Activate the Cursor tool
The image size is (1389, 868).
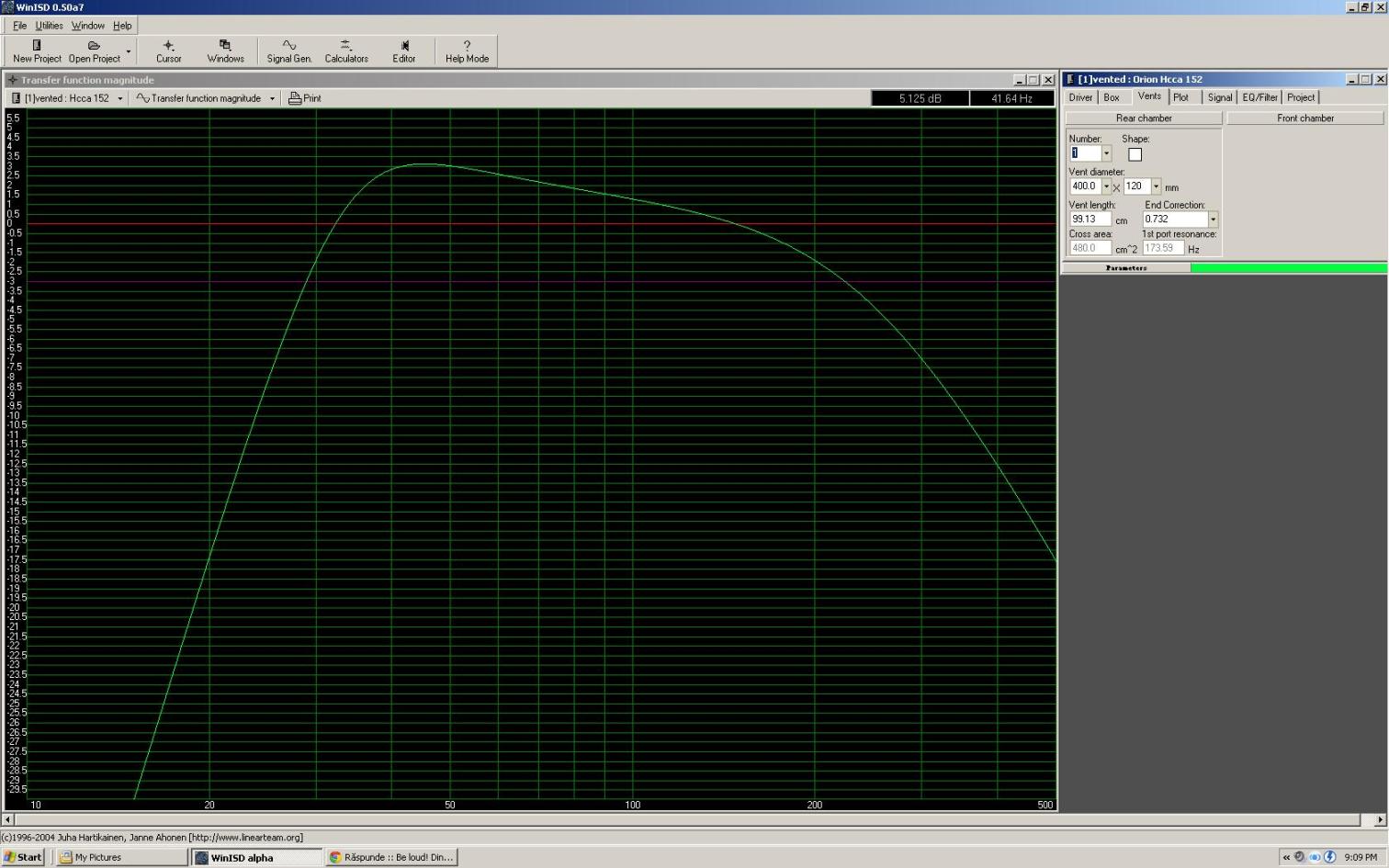tap(168, 51)
